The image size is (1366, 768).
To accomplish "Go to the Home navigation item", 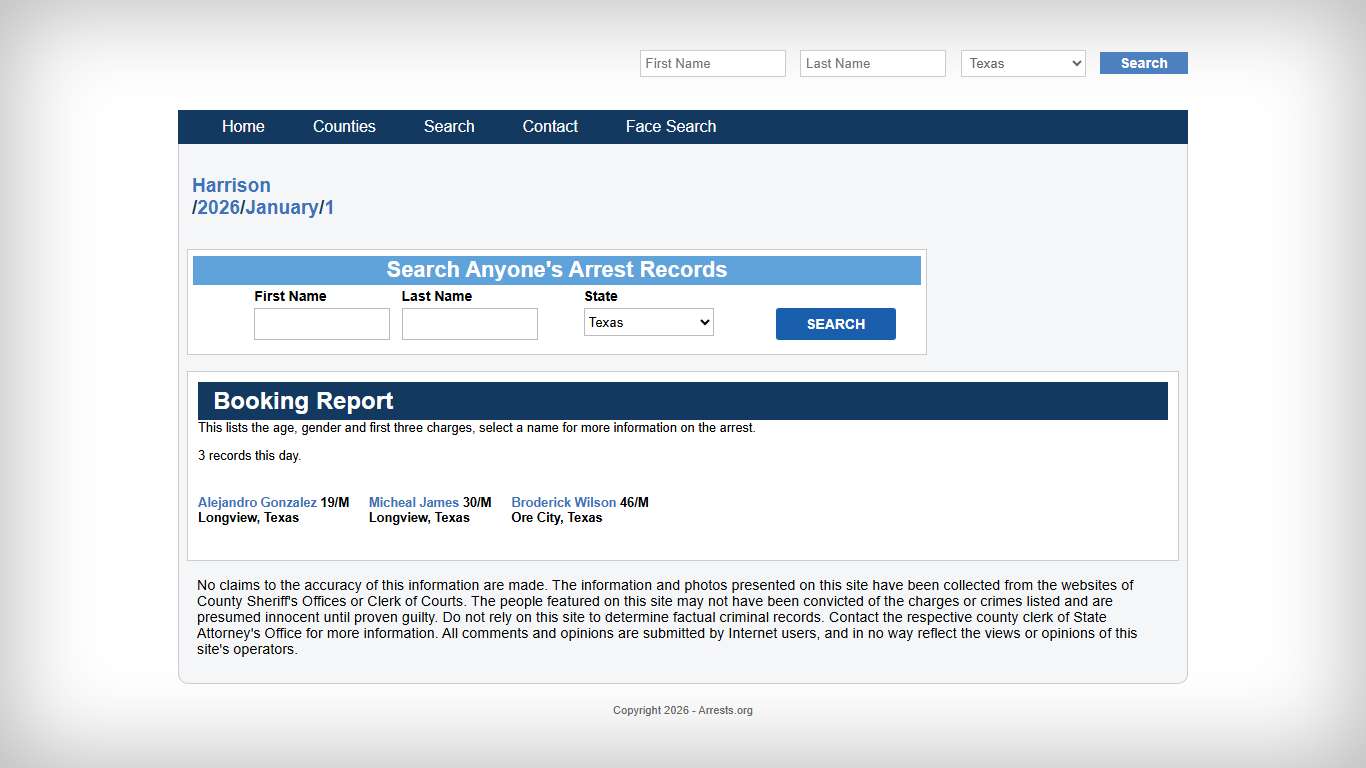I will point(243,126).
